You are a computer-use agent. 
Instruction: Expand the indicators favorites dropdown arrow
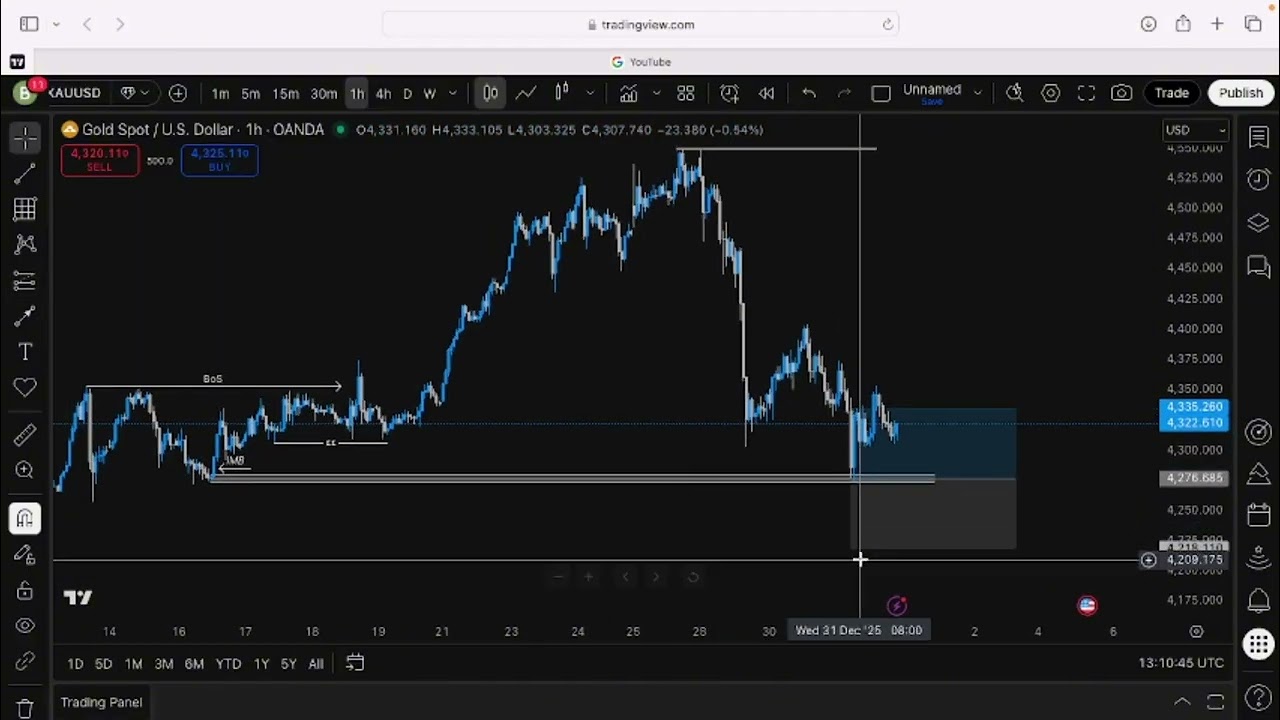tap(656, 93)
